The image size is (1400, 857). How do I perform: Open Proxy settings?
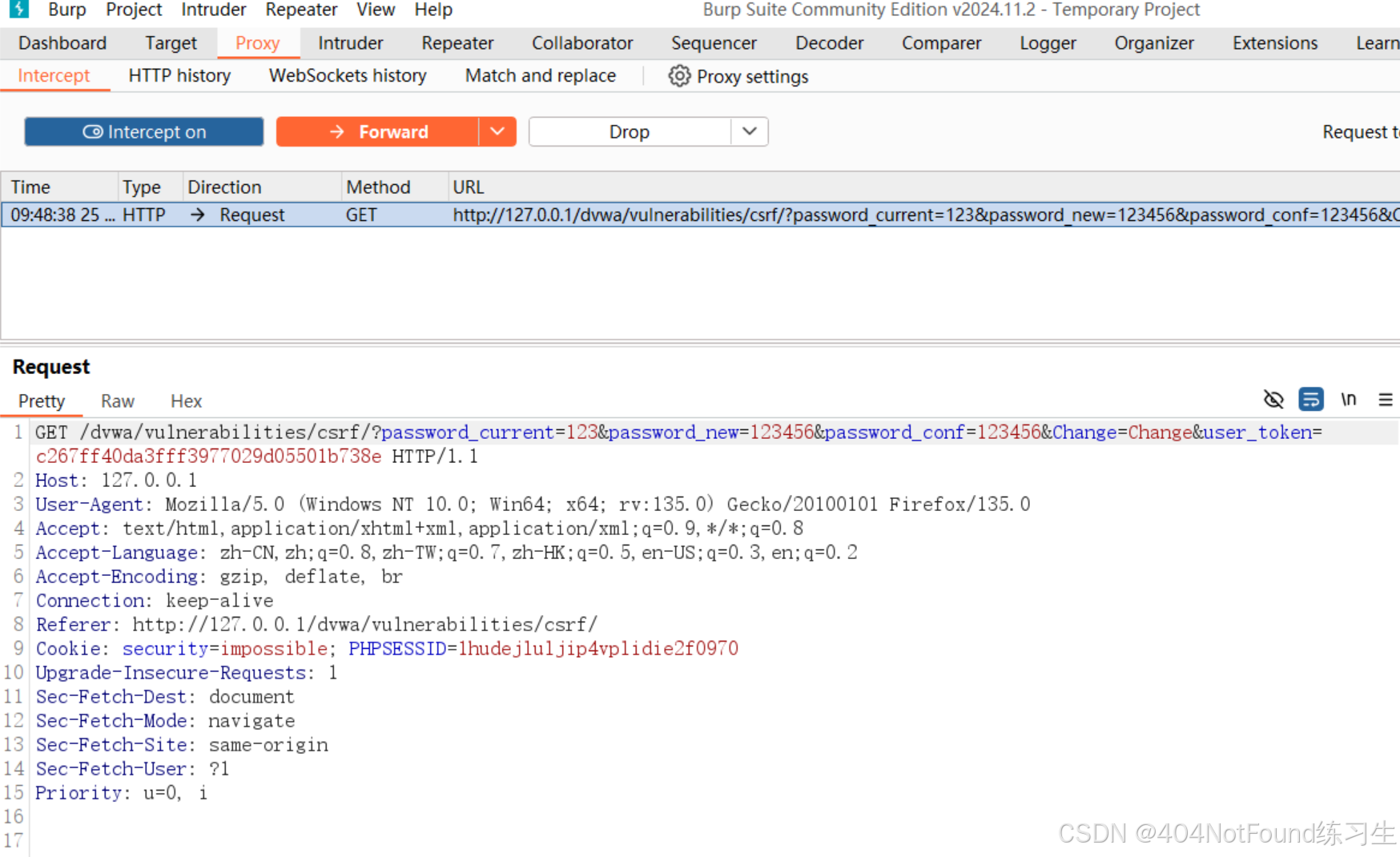coord(739,76)
